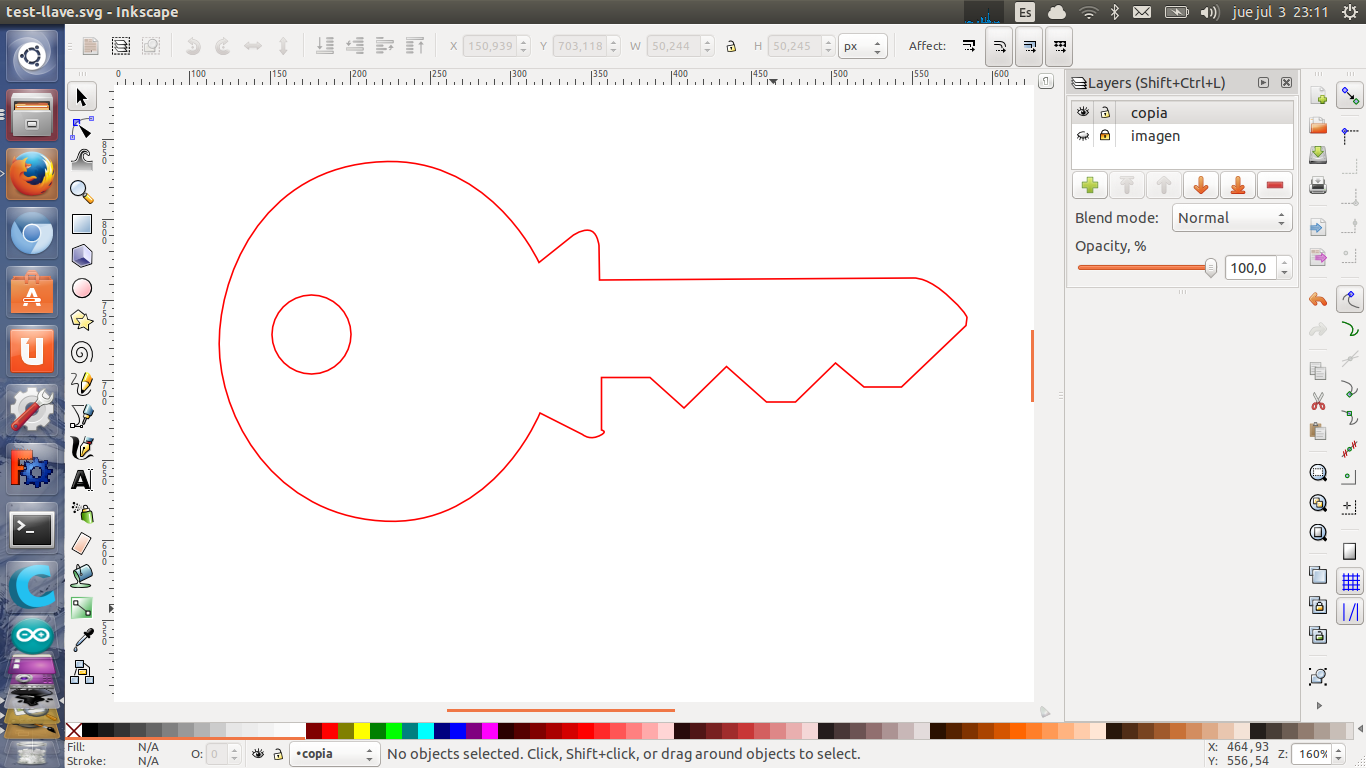The image size is (1366, 768).
Task: Select the Zoom magnifier tool
Action: point(82,192)
